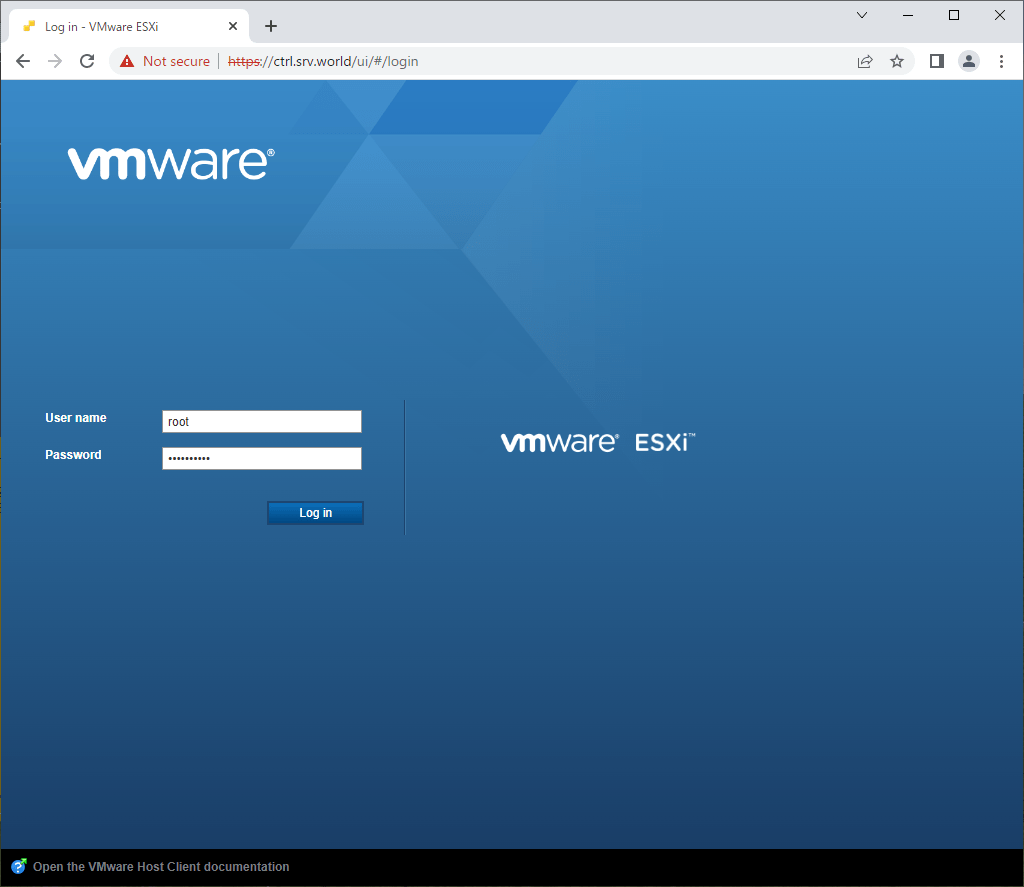The image size is (1024, 887).
Task: Click the reload page icon
Action: 87,61
